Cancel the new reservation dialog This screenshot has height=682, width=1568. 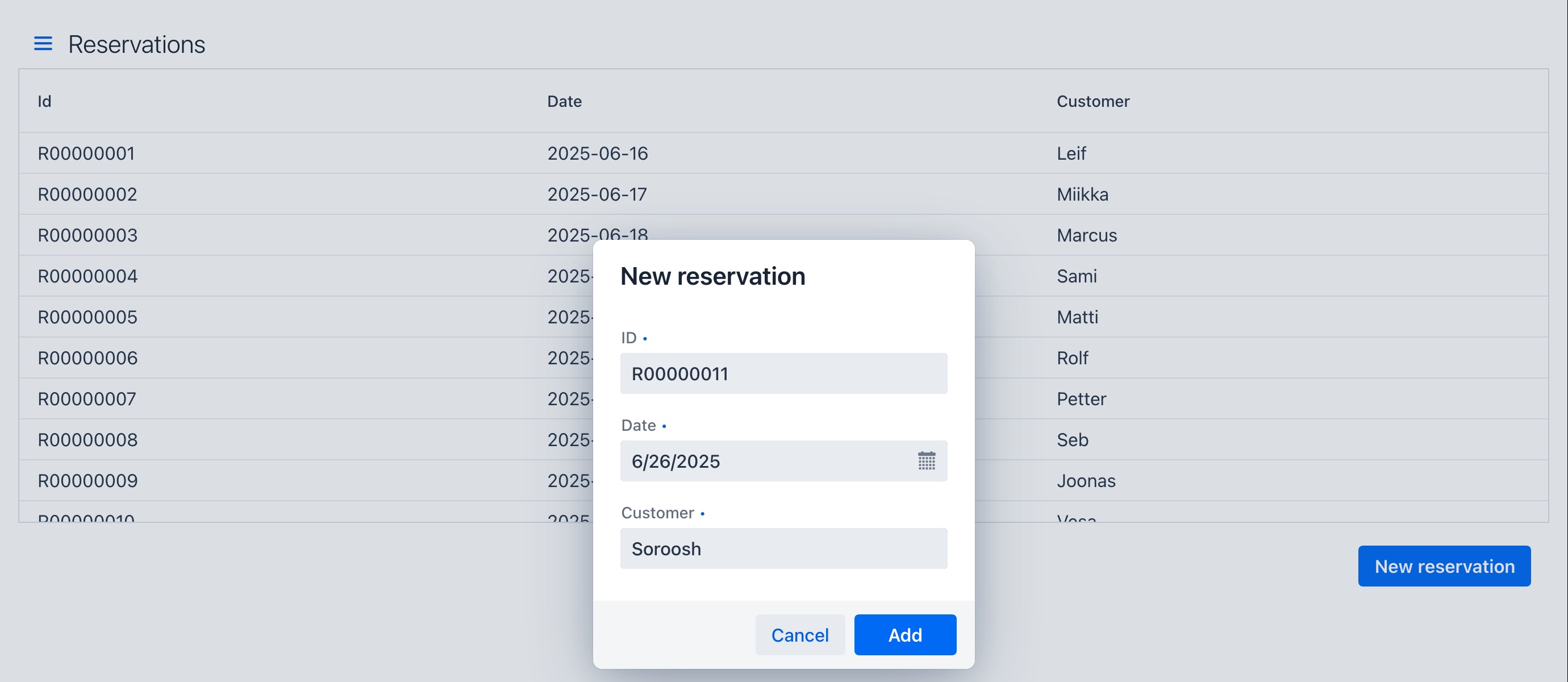click(x=799, y=634)
